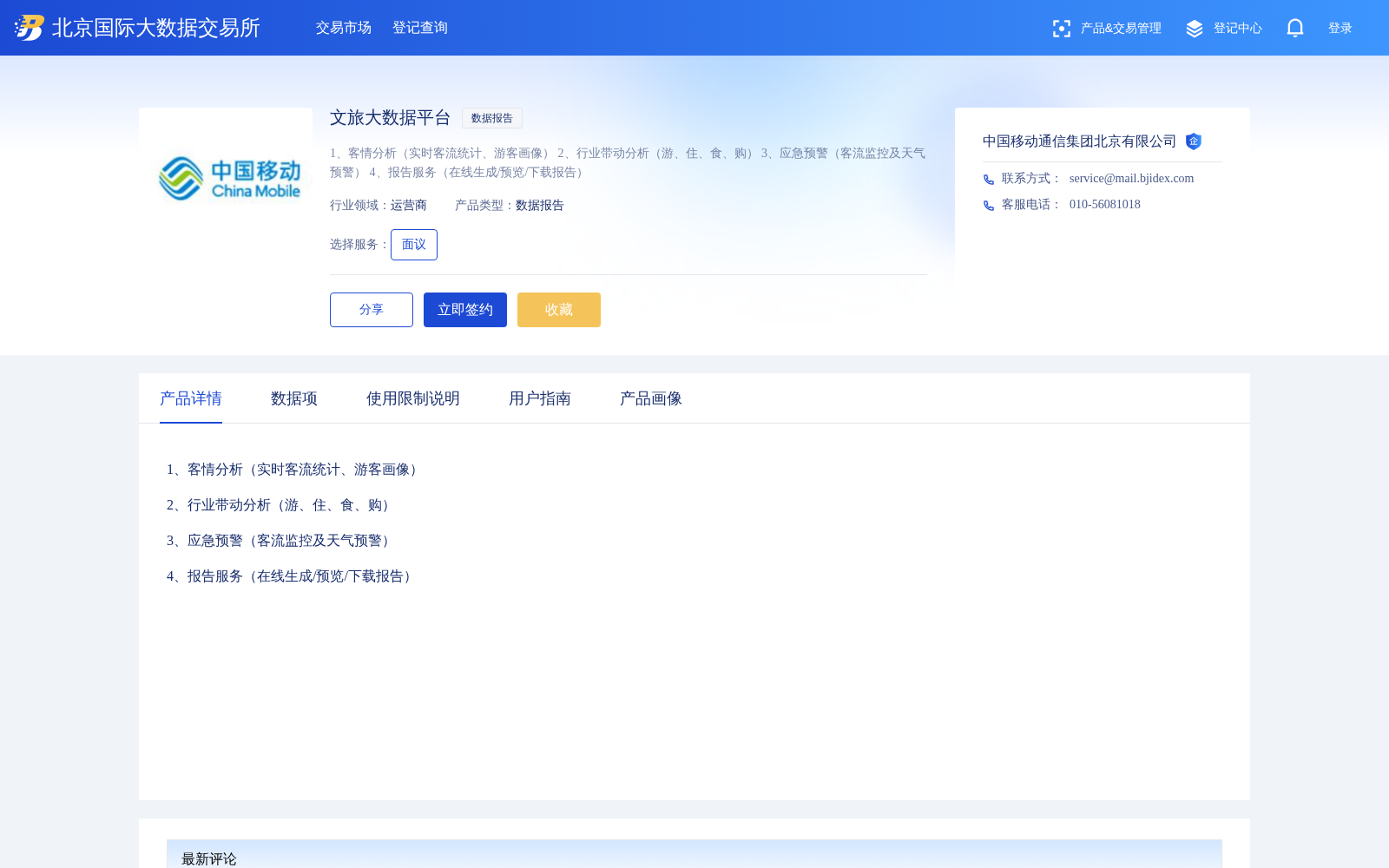This screenshot has height=868, width=1389.
Task: Open the 产品&交易管理 scan icon
Action: coord(1061,29)
